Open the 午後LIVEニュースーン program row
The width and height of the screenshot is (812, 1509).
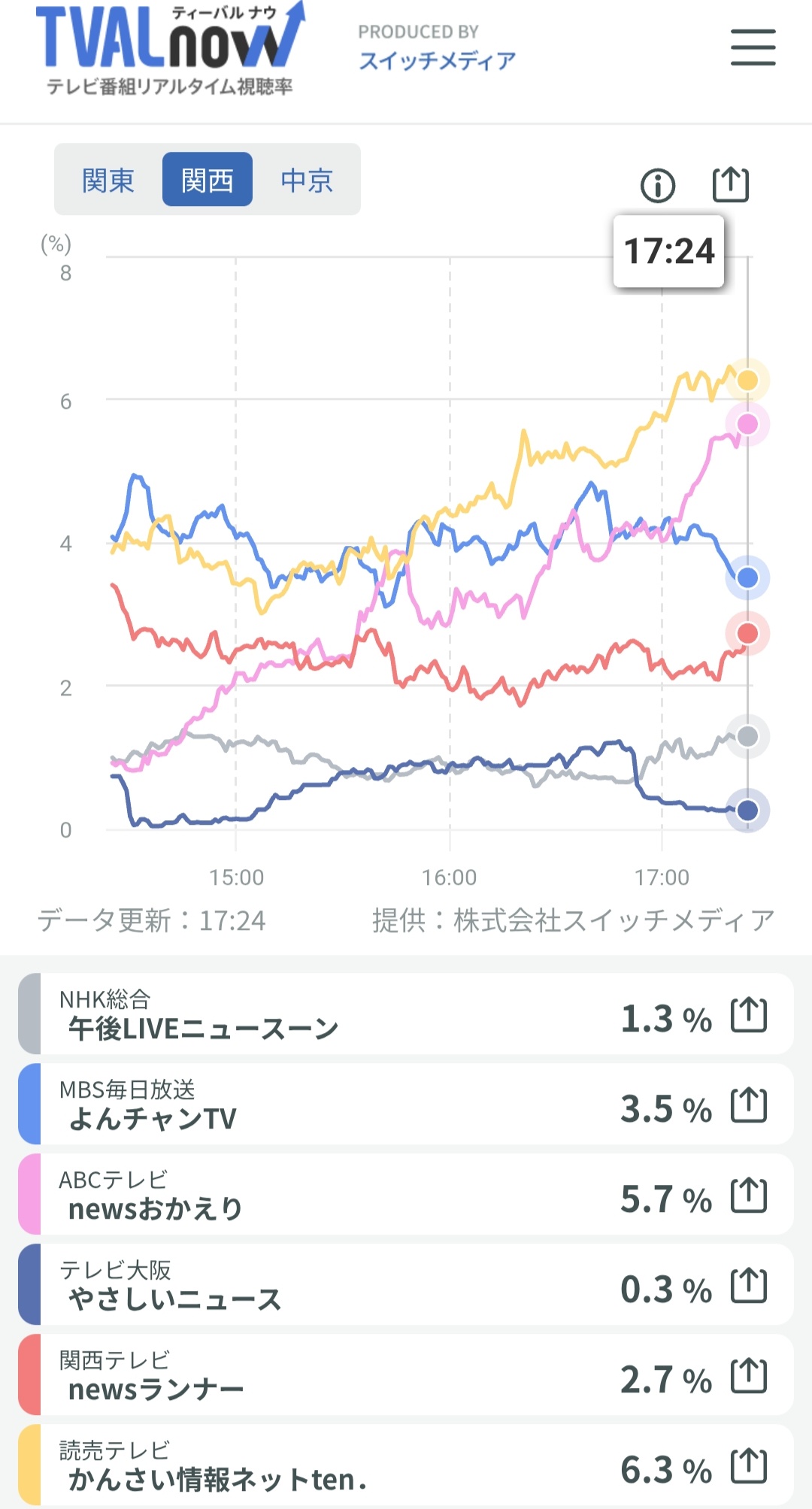(406, 1014)
